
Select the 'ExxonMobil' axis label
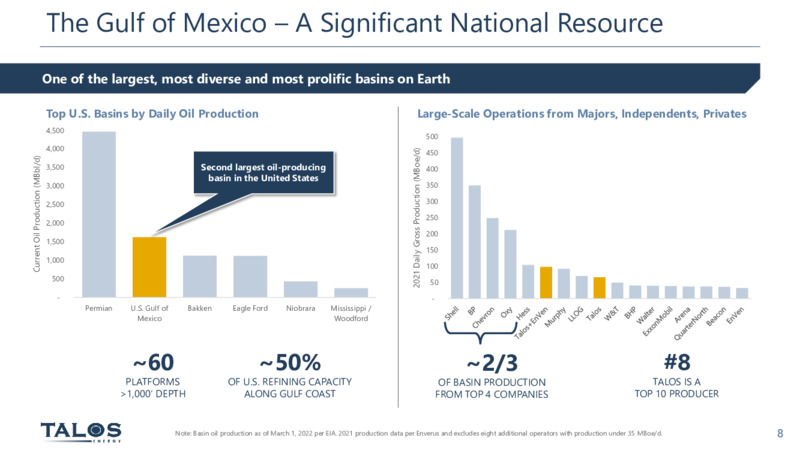658,321
